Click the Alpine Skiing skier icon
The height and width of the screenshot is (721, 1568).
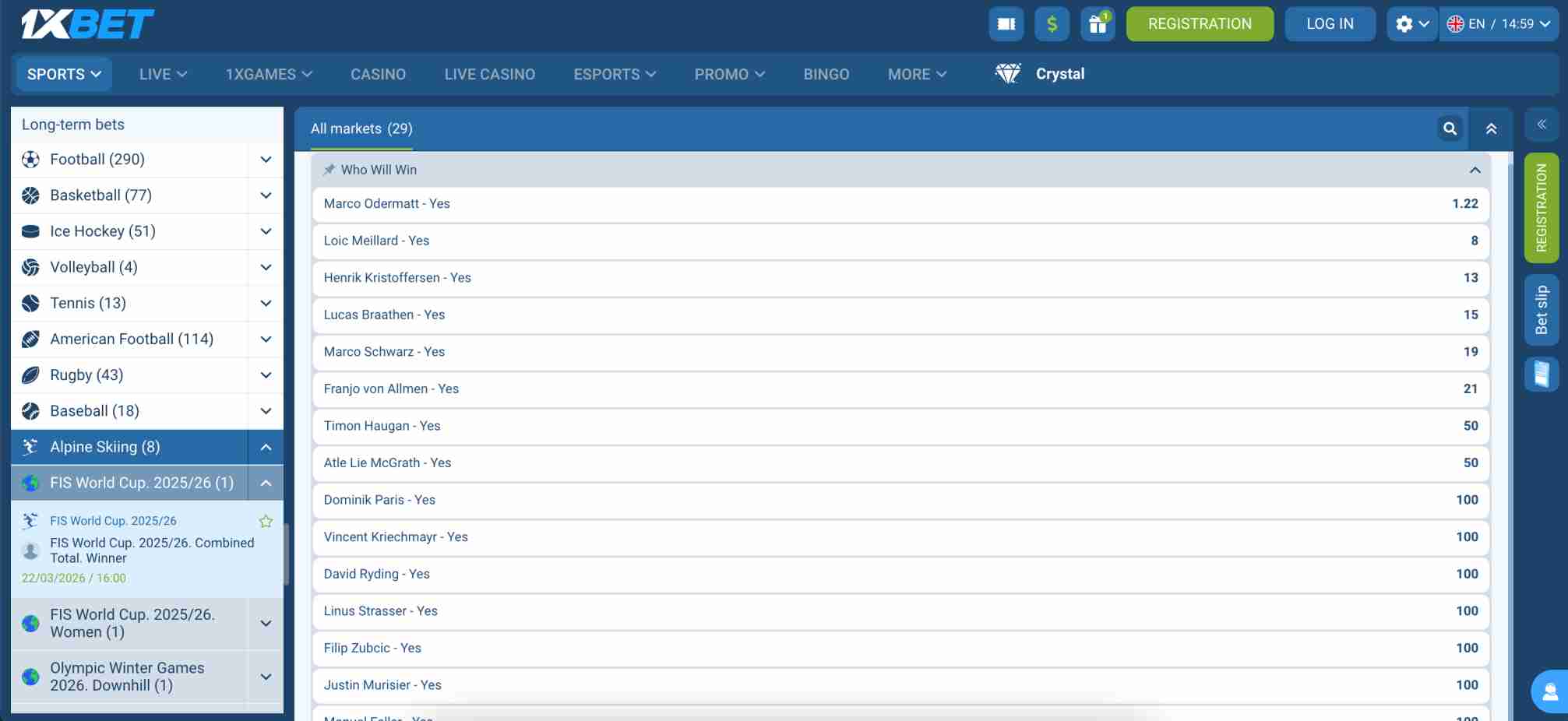(30, 446)
